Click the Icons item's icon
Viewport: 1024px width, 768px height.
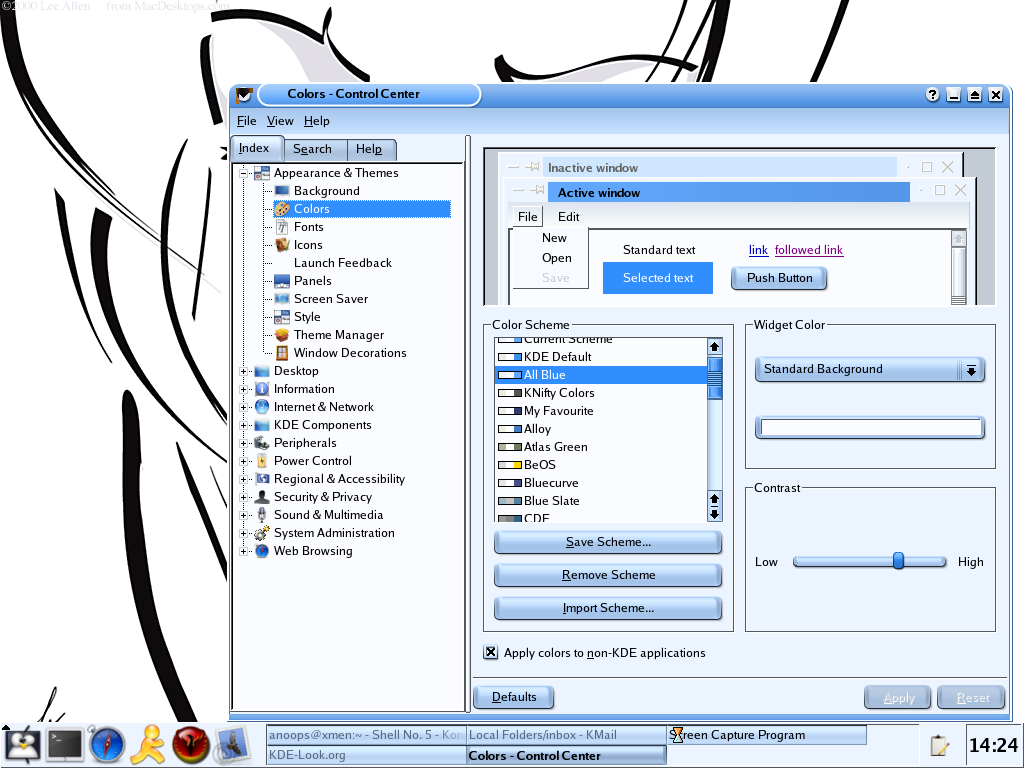(x=282, y=245)
